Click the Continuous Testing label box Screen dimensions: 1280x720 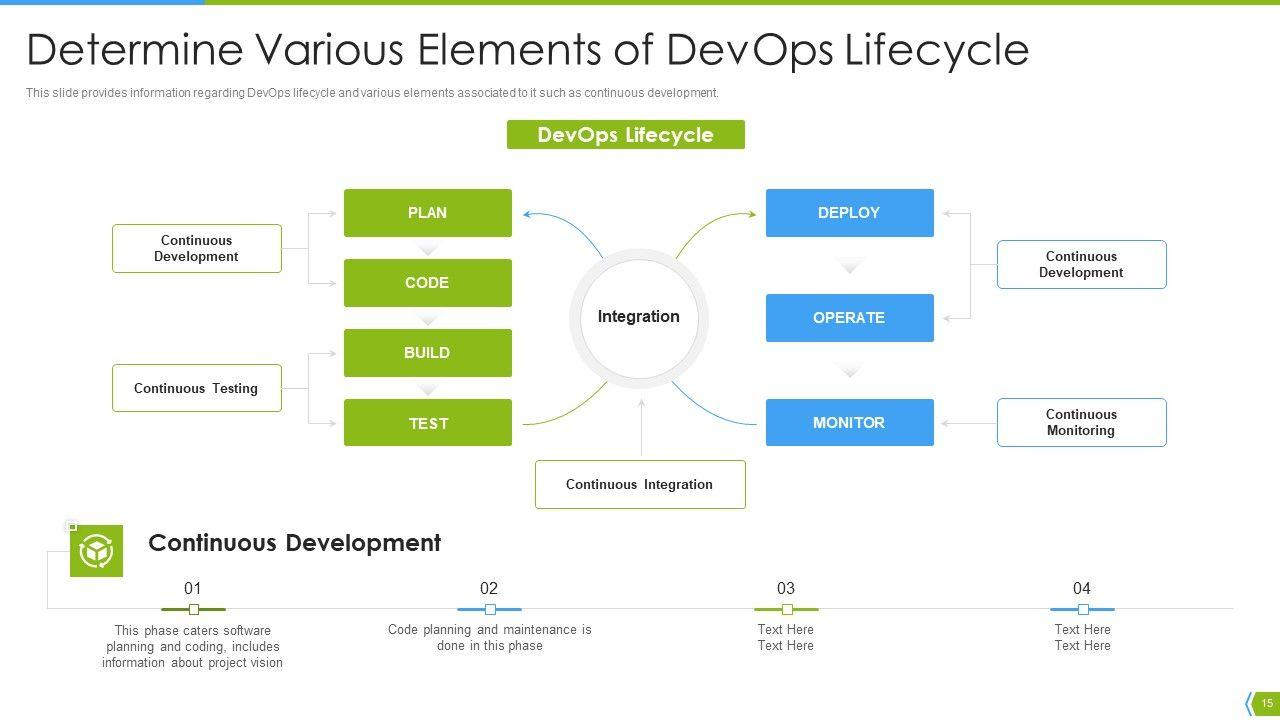tap(196, 388)
